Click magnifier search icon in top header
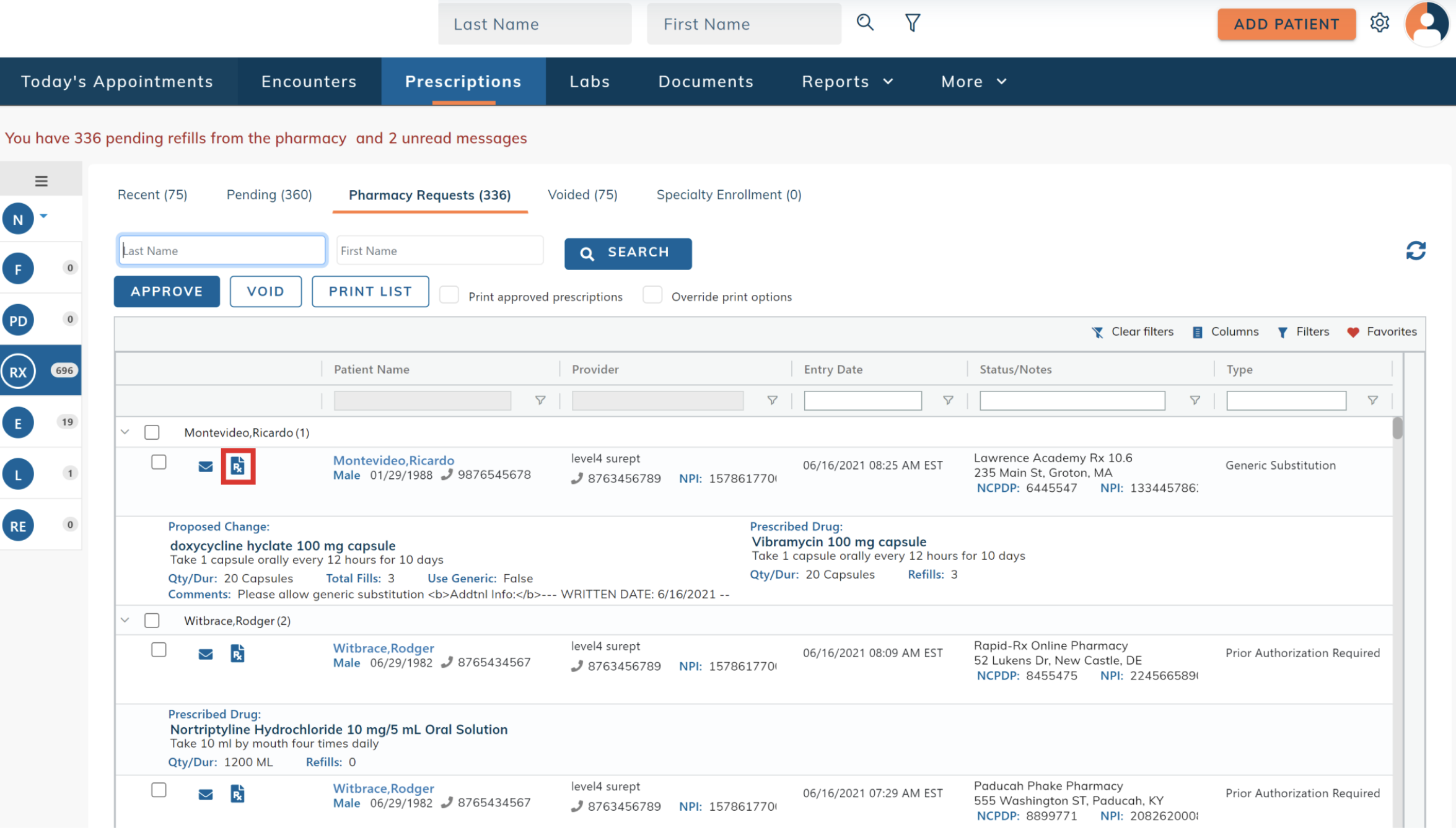Screen dimensions: 1456x830 [x=865, y=24]
